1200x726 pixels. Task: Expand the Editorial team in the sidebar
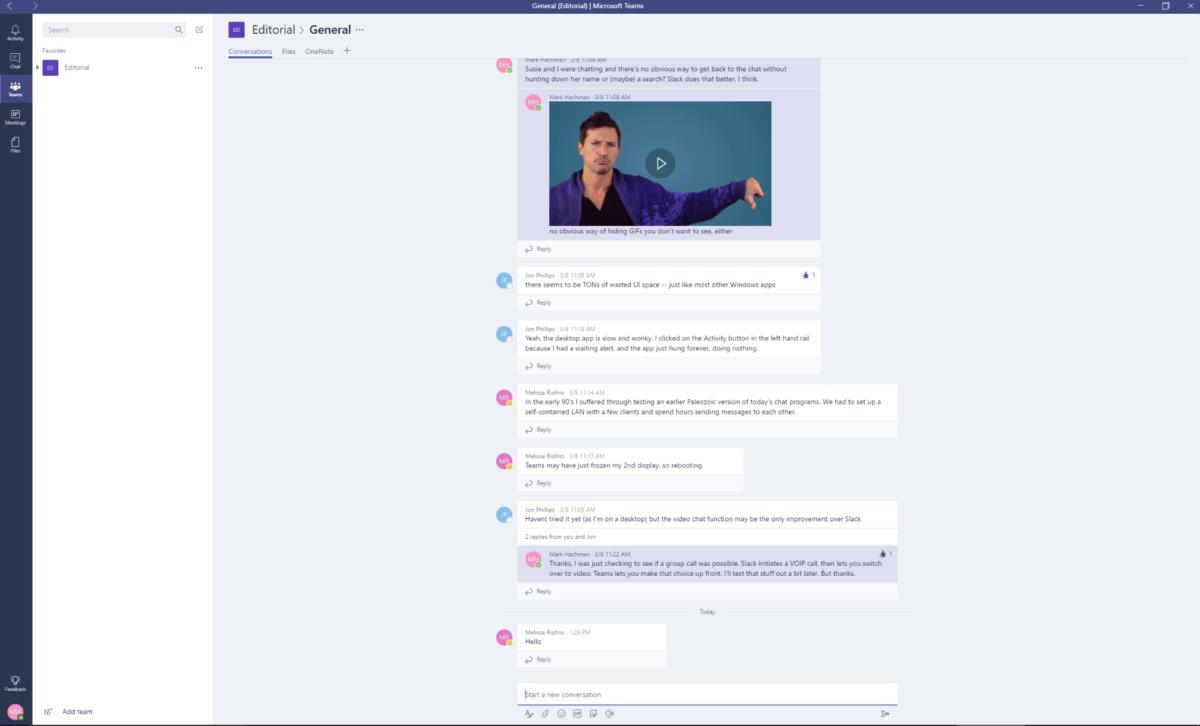(37, 67)
